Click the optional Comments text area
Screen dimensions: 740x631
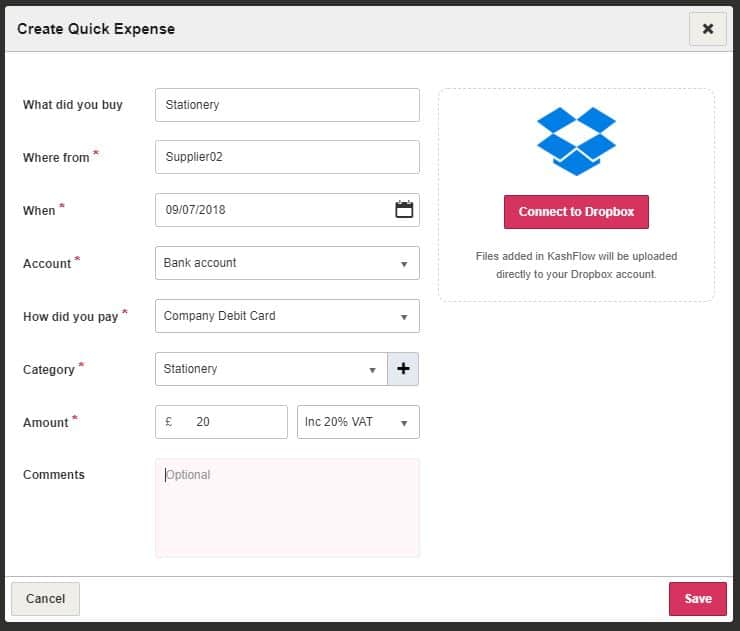287,508
